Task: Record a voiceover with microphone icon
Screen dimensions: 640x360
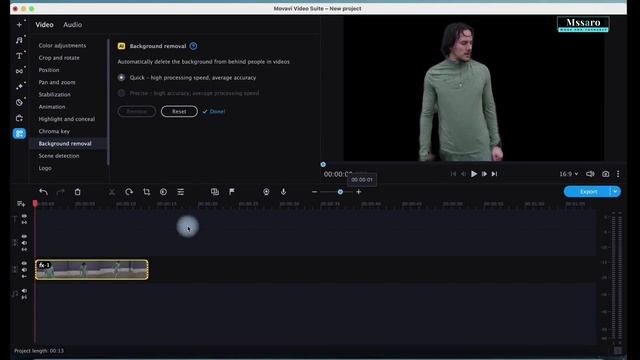Action: pos(283,192)
